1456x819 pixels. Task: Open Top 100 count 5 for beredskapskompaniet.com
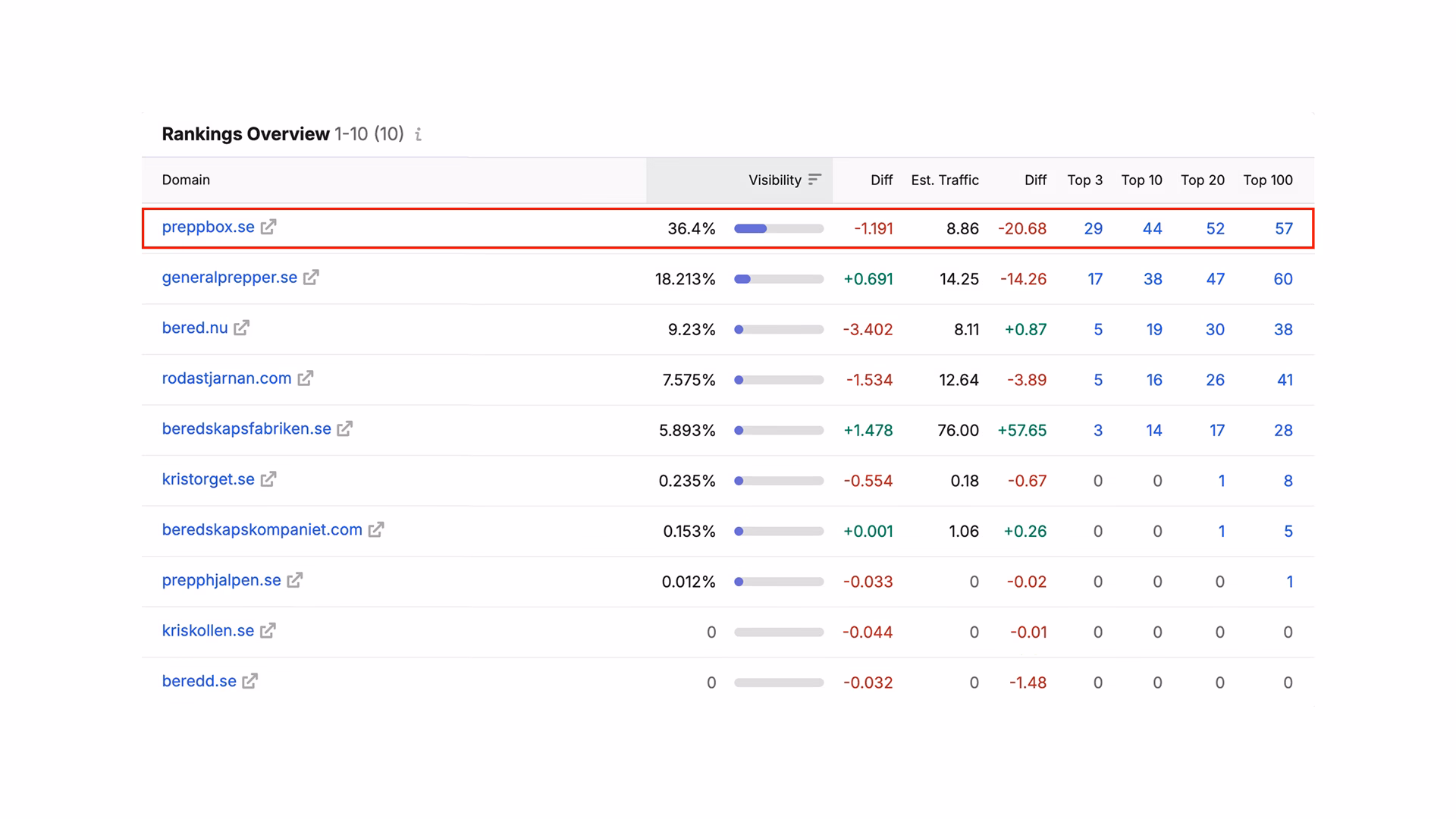1288,531
